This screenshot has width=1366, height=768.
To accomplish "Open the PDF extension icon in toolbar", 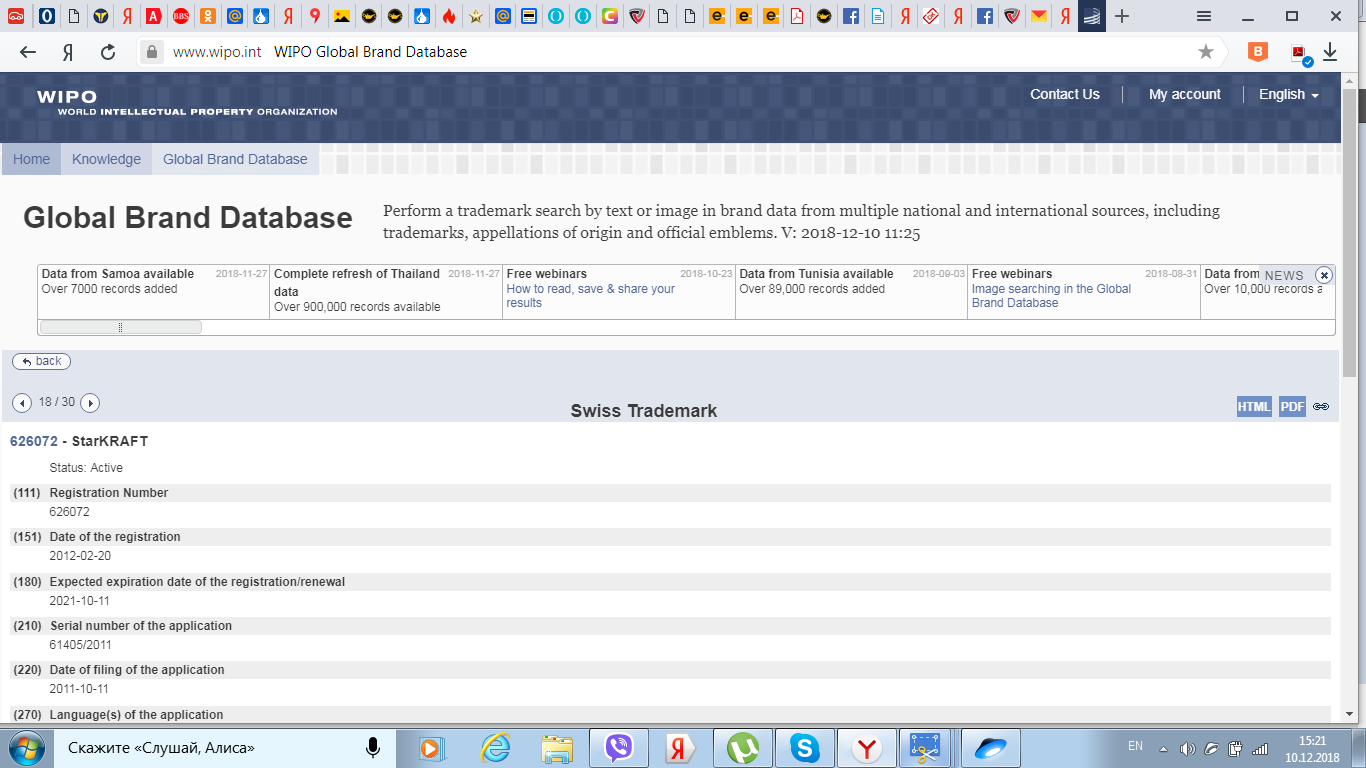I will pyautogui.click(x=1300, y=54).
